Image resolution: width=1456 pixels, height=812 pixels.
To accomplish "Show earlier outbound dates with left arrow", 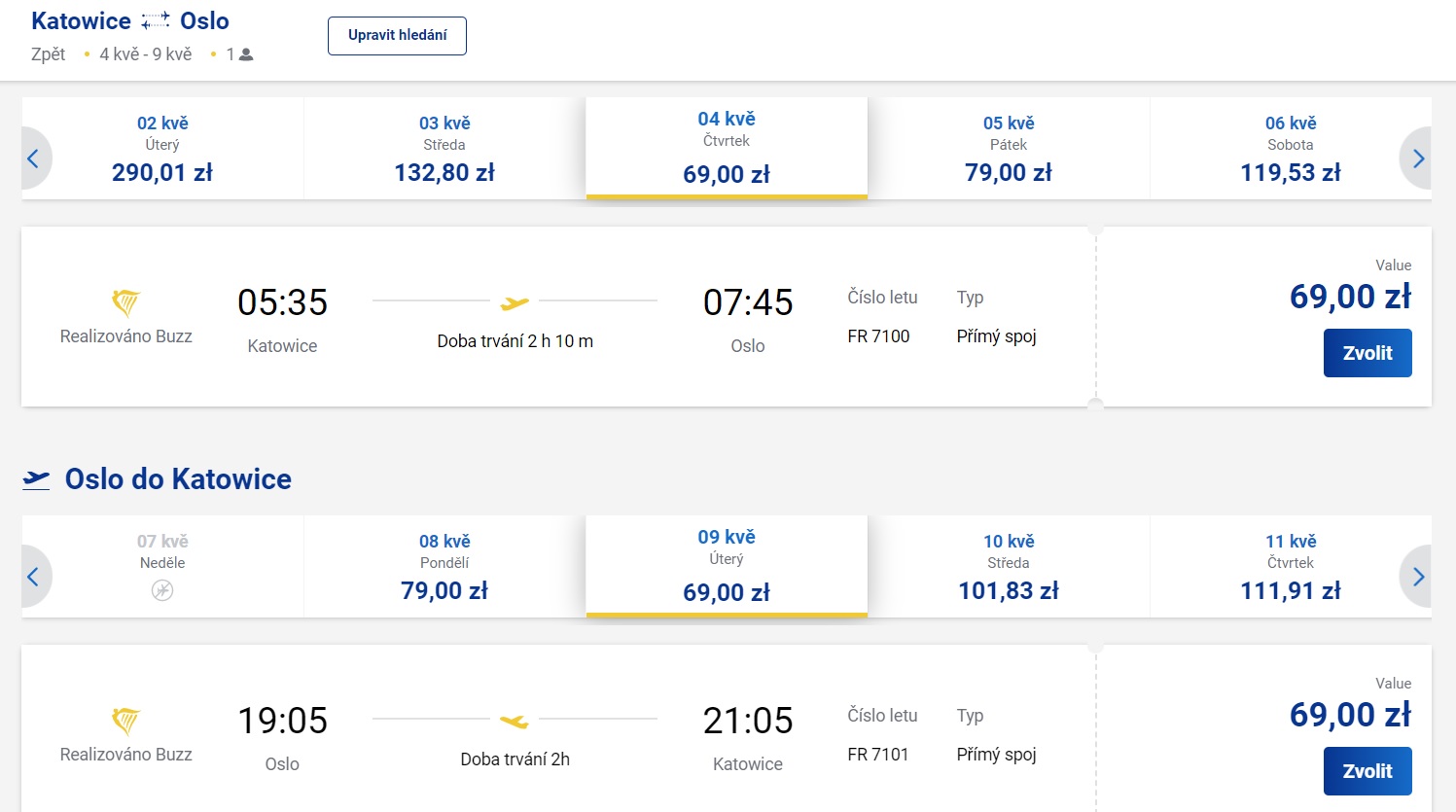I will click(x=34, y=159).
